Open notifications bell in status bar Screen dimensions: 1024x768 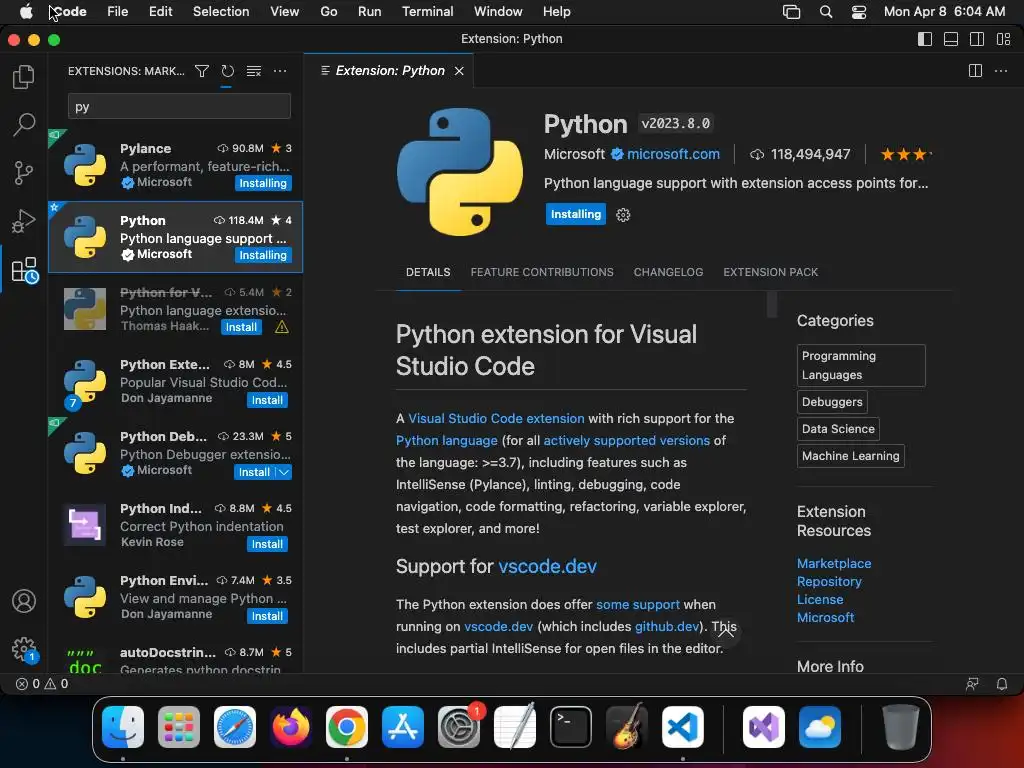tap(1001, 684)
